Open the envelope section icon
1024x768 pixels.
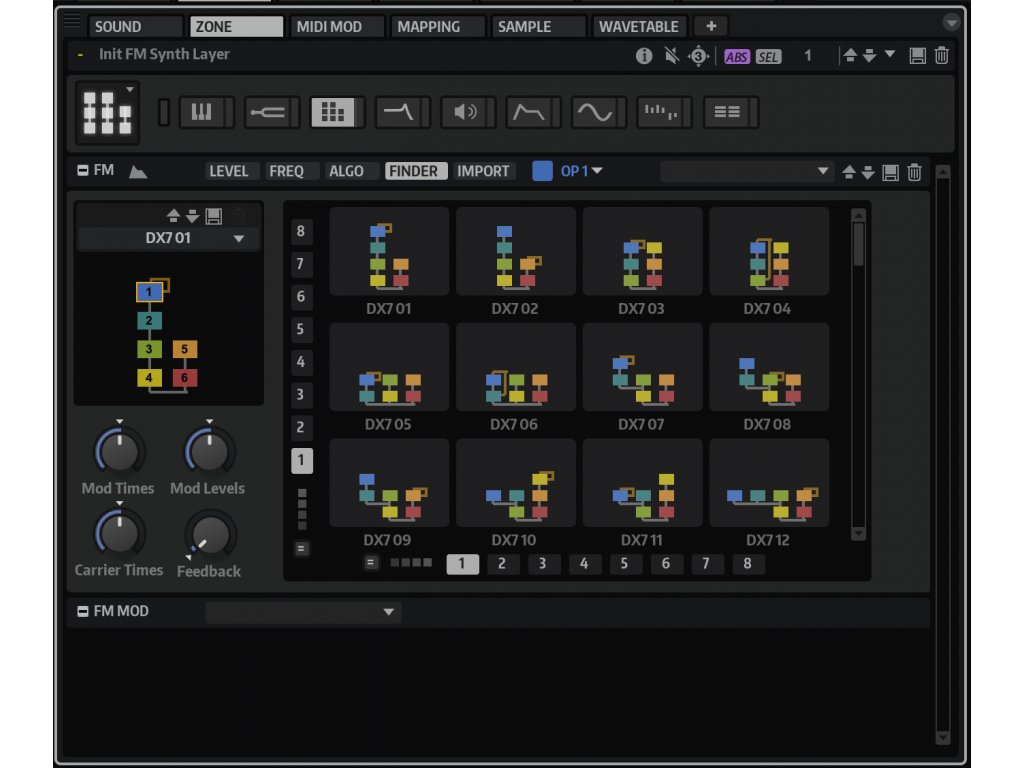[x=529, y=113]
